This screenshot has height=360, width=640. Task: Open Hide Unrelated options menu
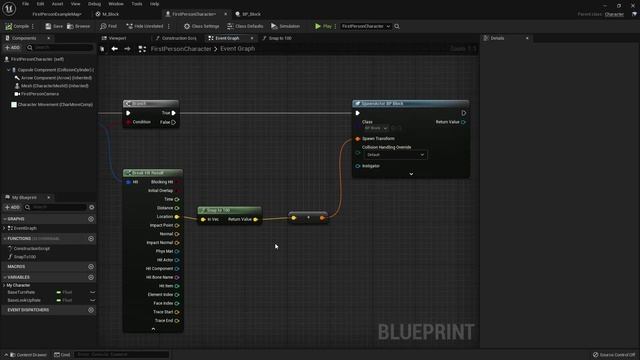(x=169, y=26)
